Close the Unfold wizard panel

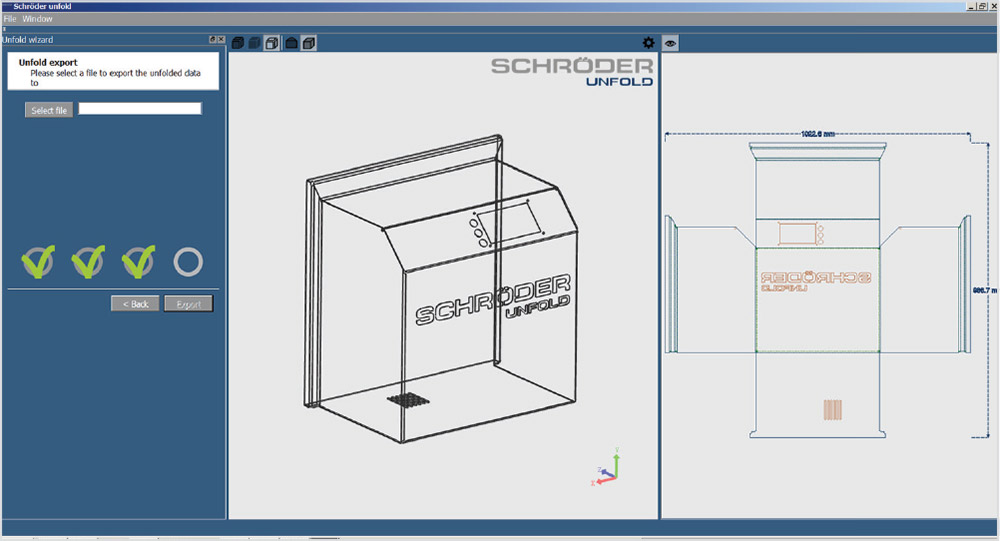[x=221, y=40]
